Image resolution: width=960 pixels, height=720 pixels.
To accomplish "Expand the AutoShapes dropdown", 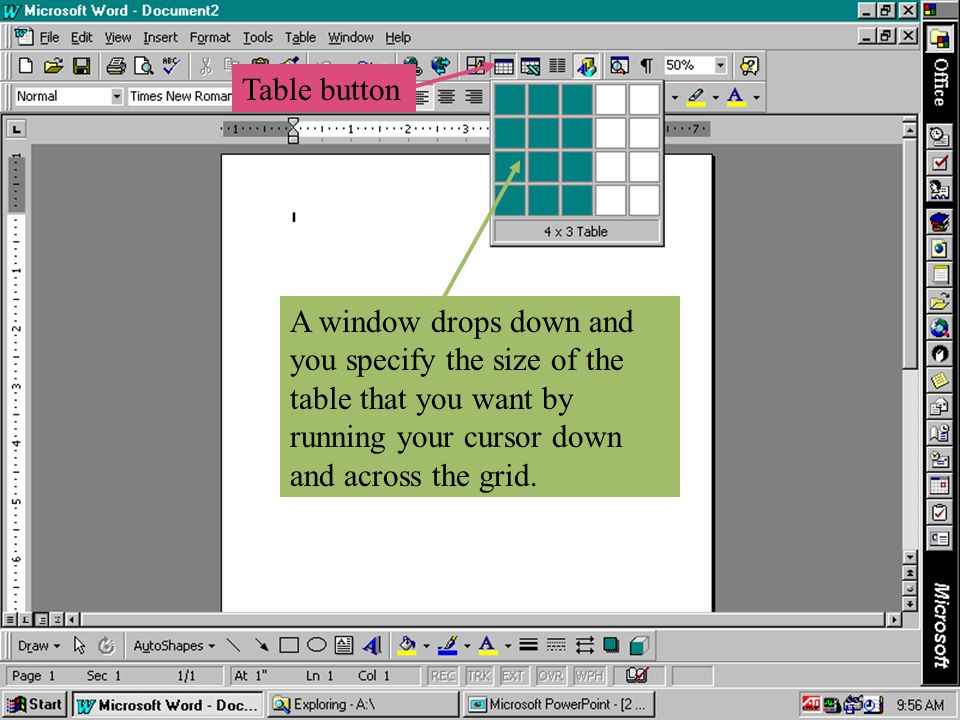I will pos(174,646).
